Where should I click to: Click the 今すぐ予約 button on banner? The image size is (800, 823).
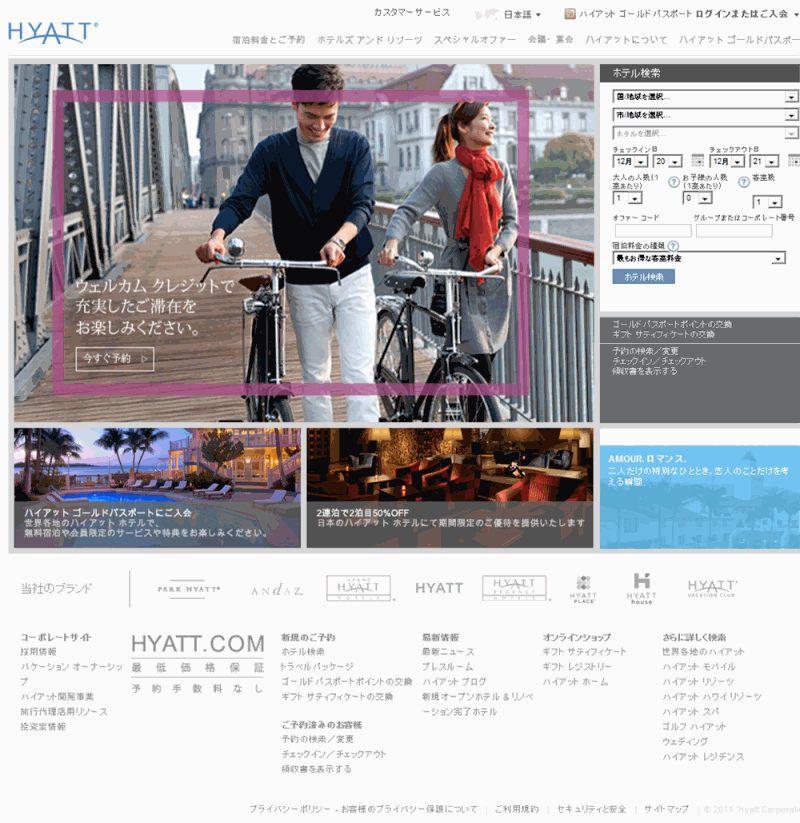[x=115, y=358]
